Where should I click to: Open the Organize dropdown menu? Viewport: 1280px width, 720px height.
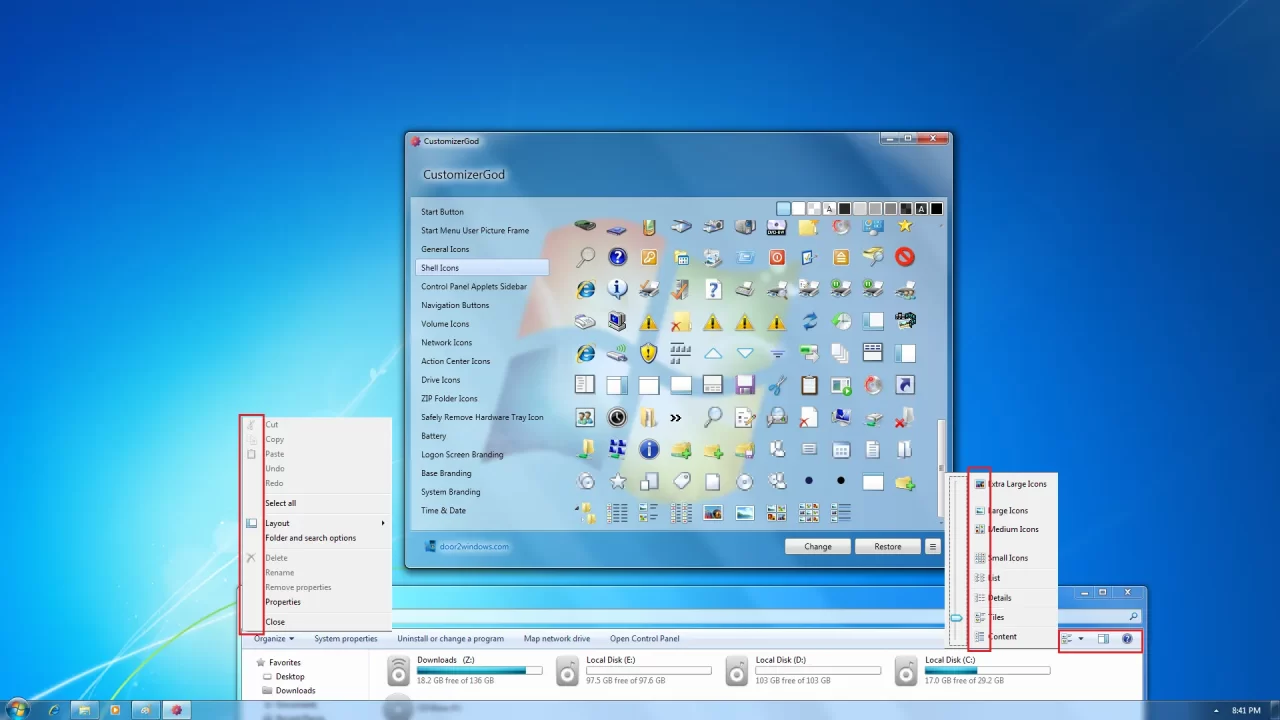coord(273,639)
